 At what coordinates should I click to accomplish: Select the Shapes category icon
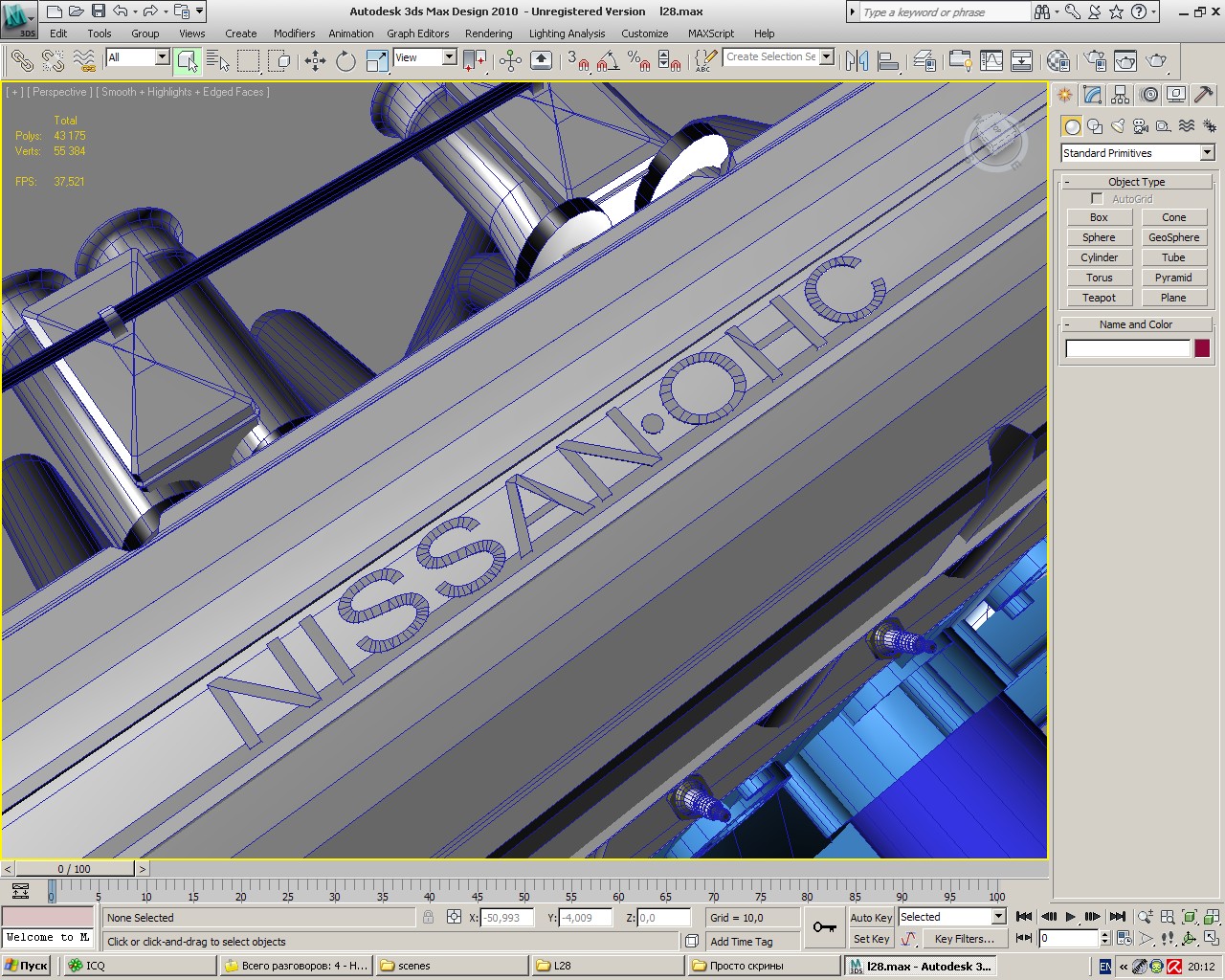pos(1095,126)
